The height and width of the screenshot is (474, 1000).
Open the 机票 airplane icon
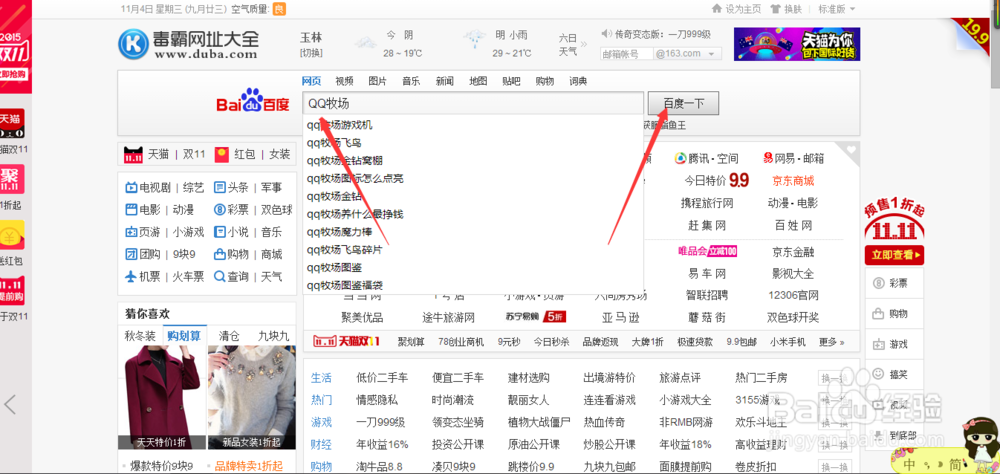coord(131,276)
